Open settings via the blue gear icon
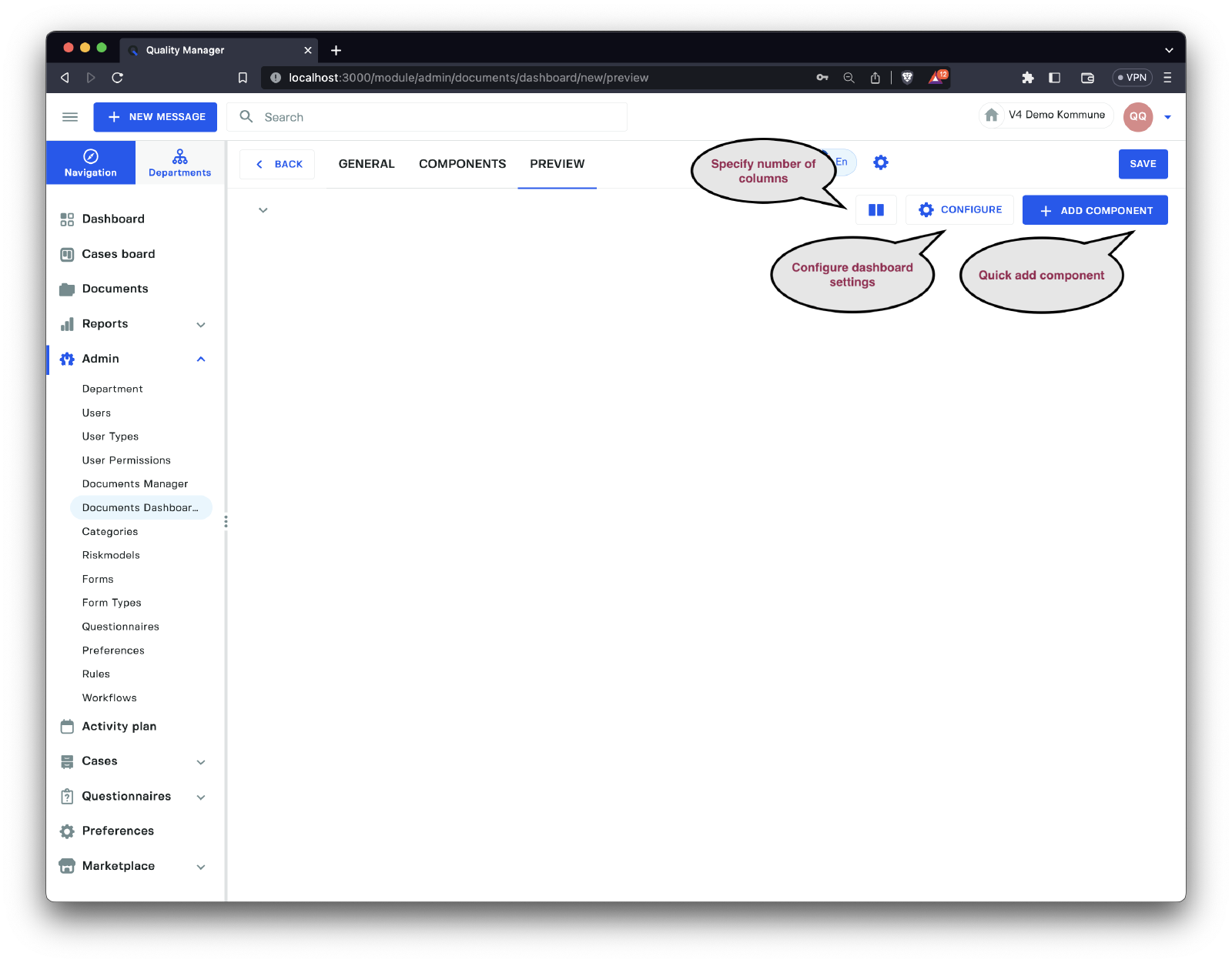Viewport: 1232px width, 963px height. [881, 162]
